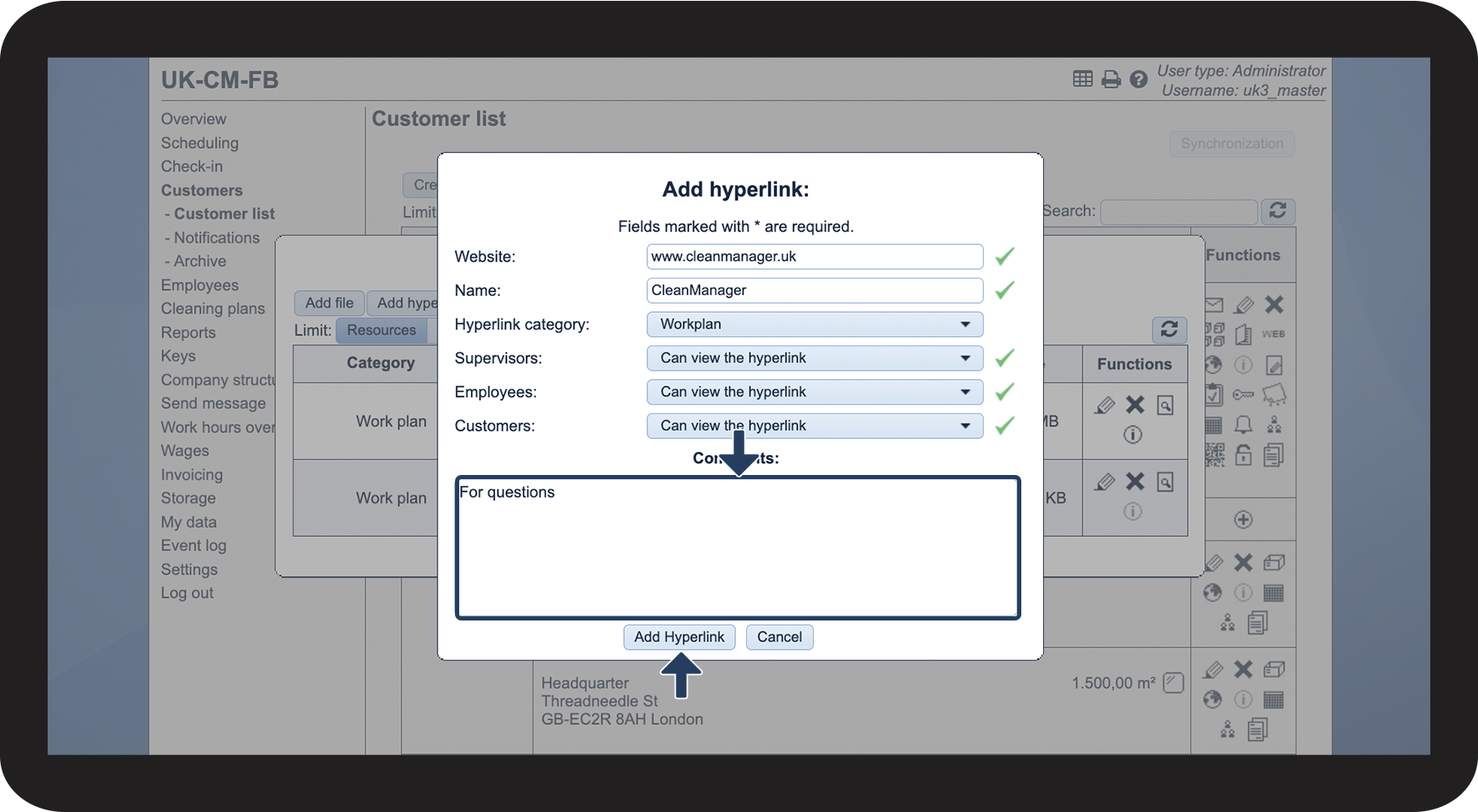The width and height of the screenshot is (1478, 812).
Task: Click the Category column header
Action: [x=381, y=363]
